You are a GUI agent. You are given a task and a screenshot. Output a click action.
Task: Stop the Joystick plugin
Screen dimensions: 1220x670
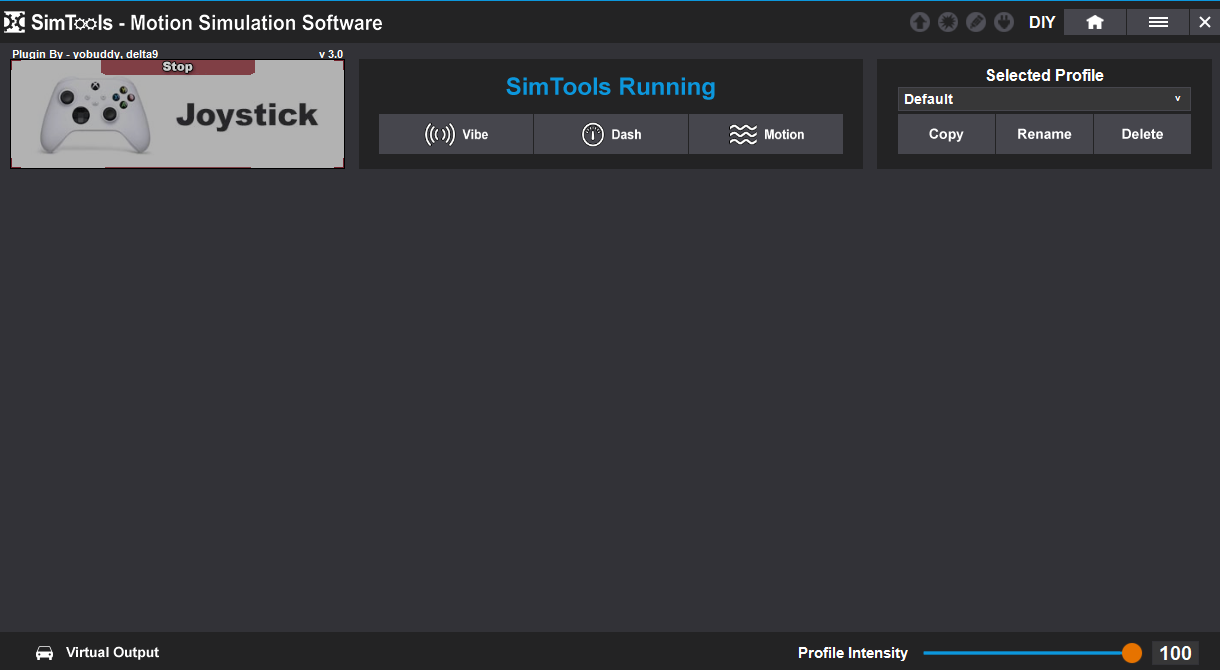[178, 67]
